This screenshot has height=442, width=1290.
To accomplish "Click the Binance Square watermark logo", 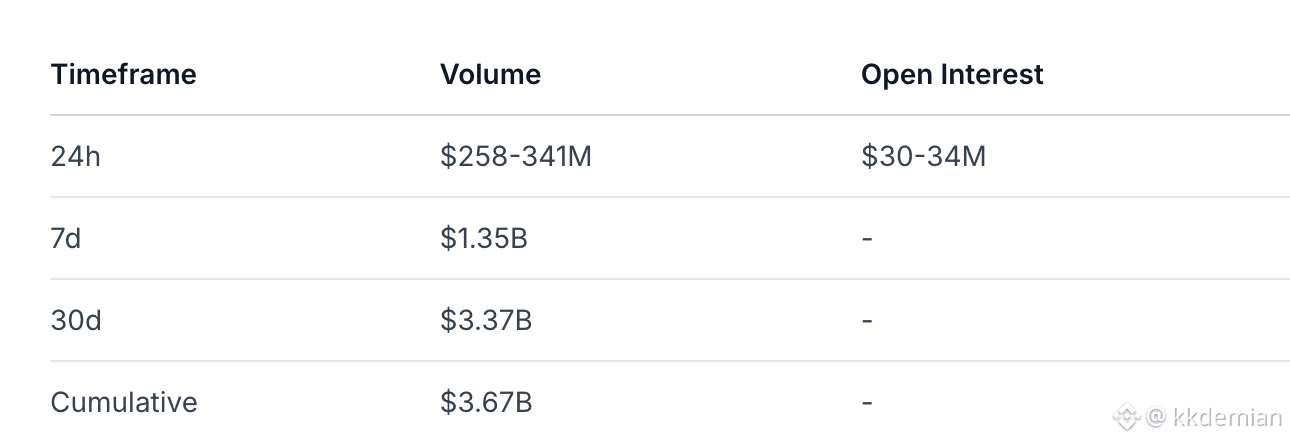I will [1128, 416].
